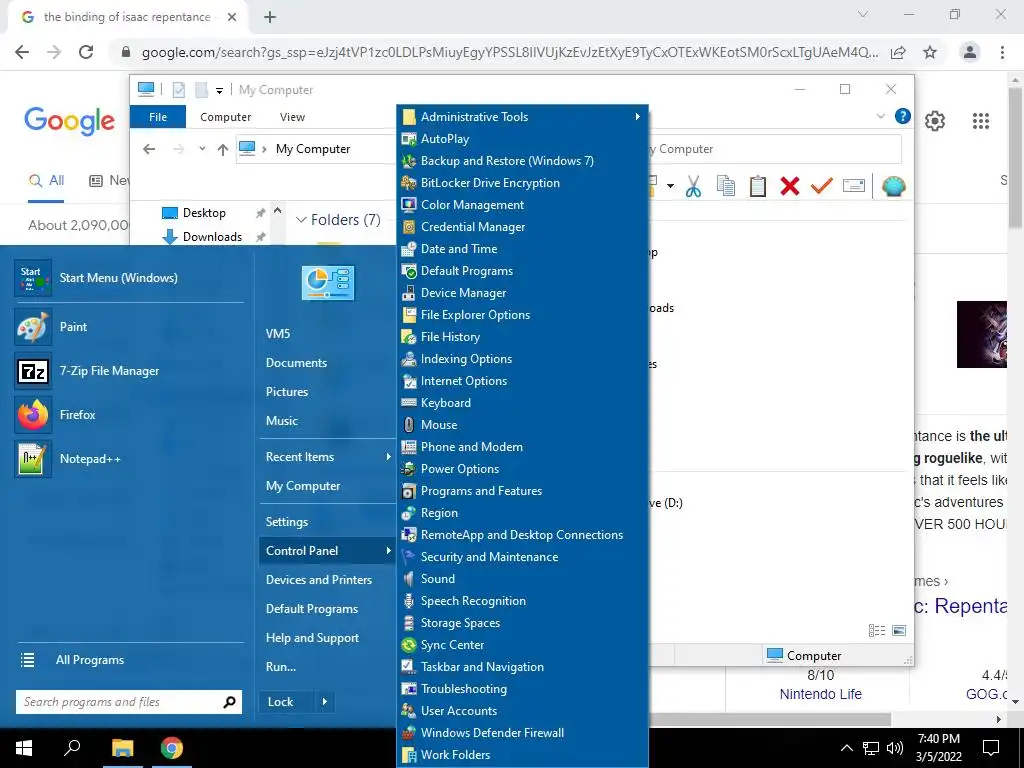Open the Explorer quick access toolbar dropdown
This screenshot has height=768, width=1024.
click(219, 91)
